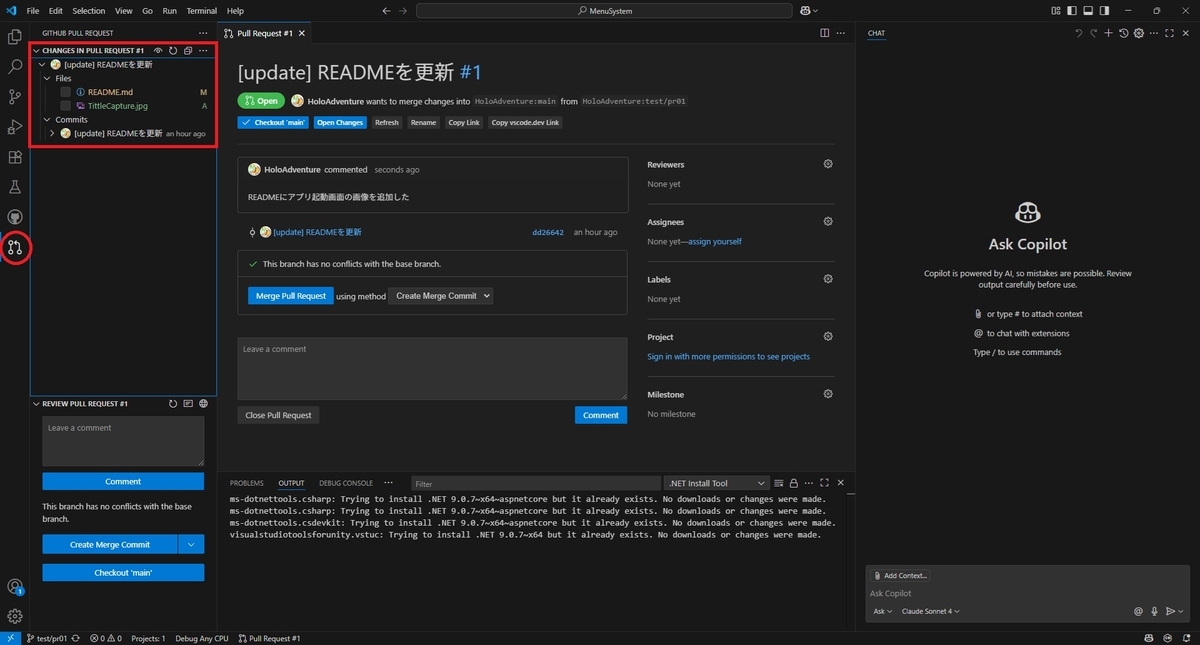Start a new chat in Copilot panel
The image size is (1200, 645).
point(1108,32)
